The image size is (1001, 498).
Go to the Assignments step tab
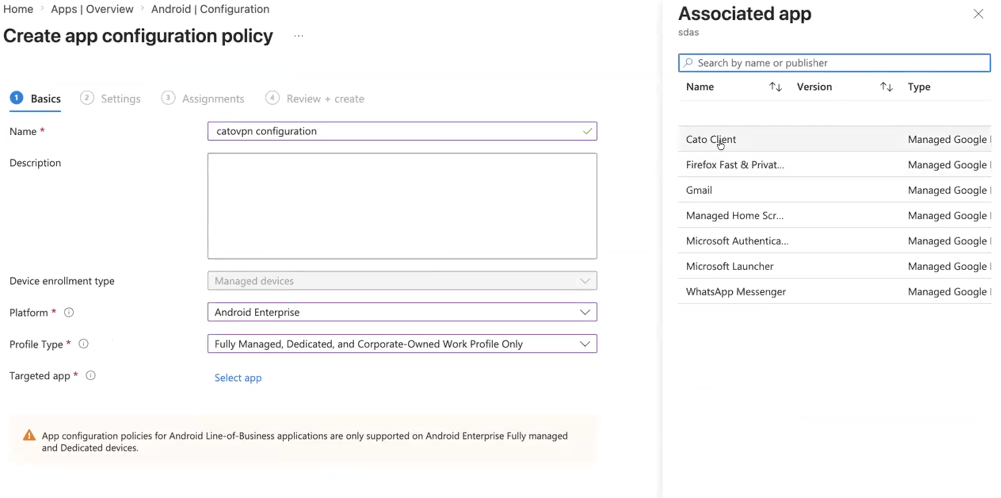[x=203, y=99]
